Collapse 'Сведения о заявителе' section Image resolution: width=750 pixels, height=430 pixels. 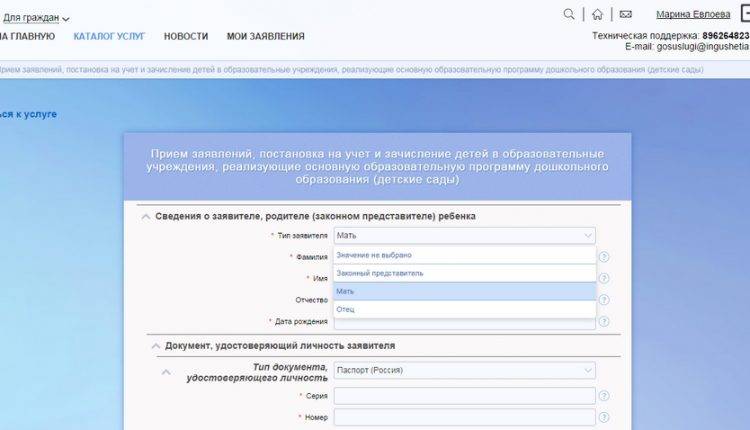pos(146,216)
